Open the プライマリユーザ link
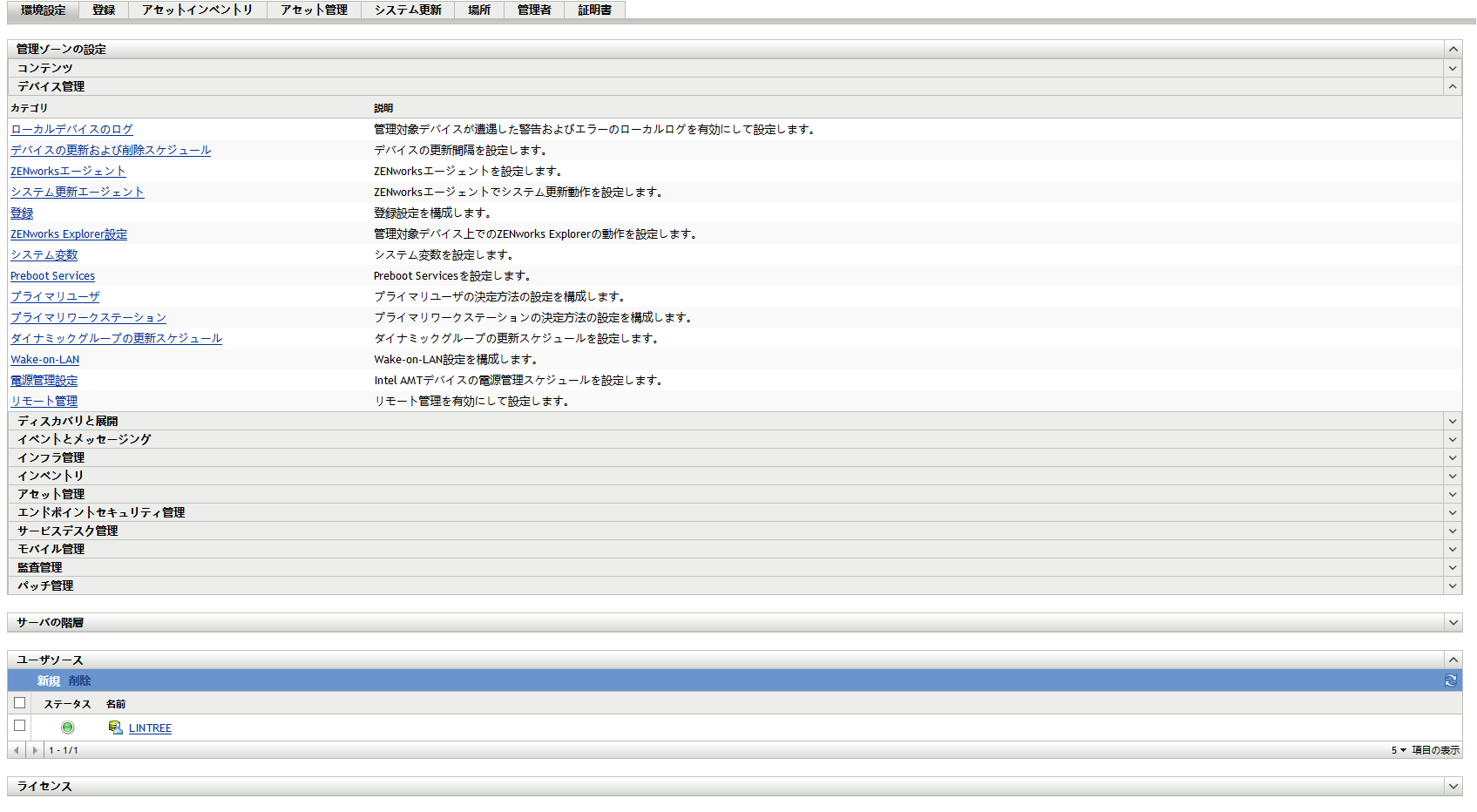 (x=55, y=296)
